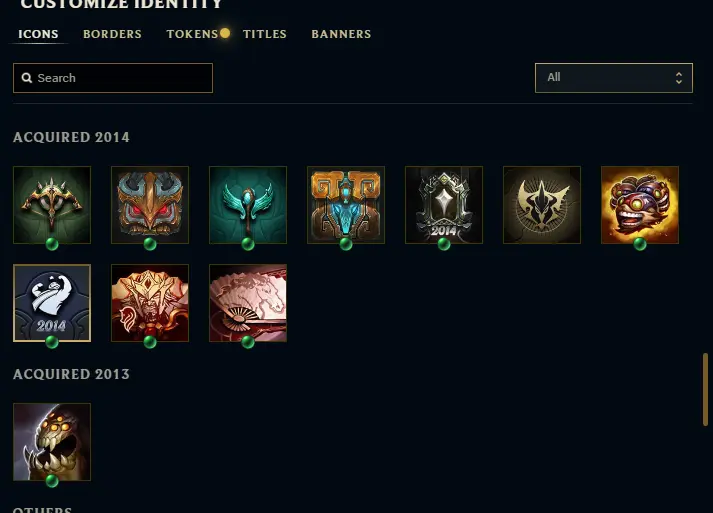Screen dimensions: 713x513
Task: Click the Icons tab
Action: click(38, 34)
